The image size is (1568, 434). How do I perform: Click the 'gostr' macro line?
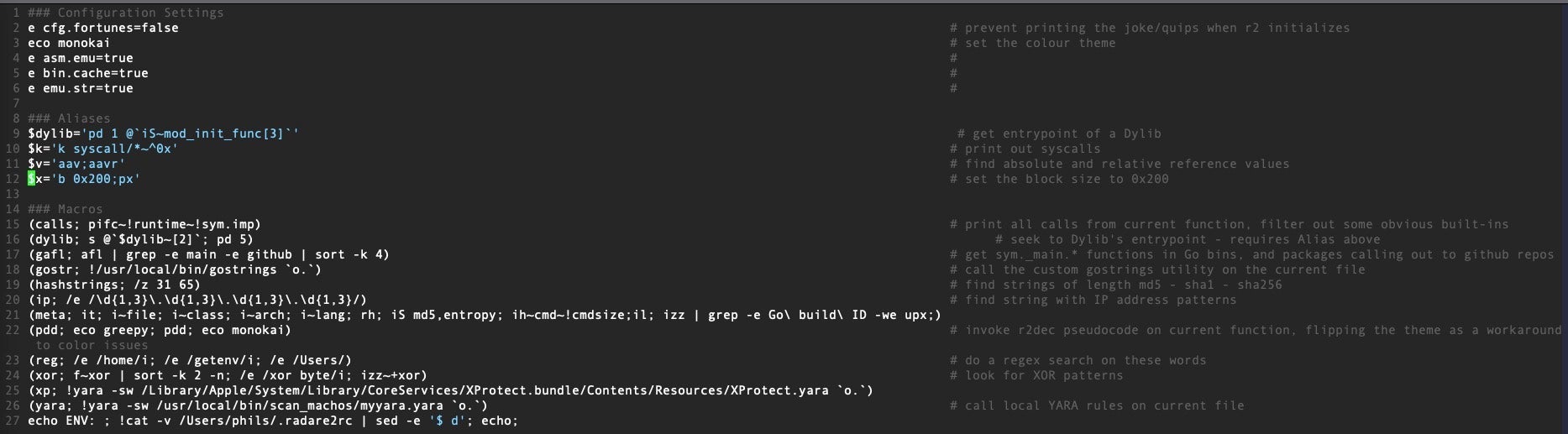(175, 269)
